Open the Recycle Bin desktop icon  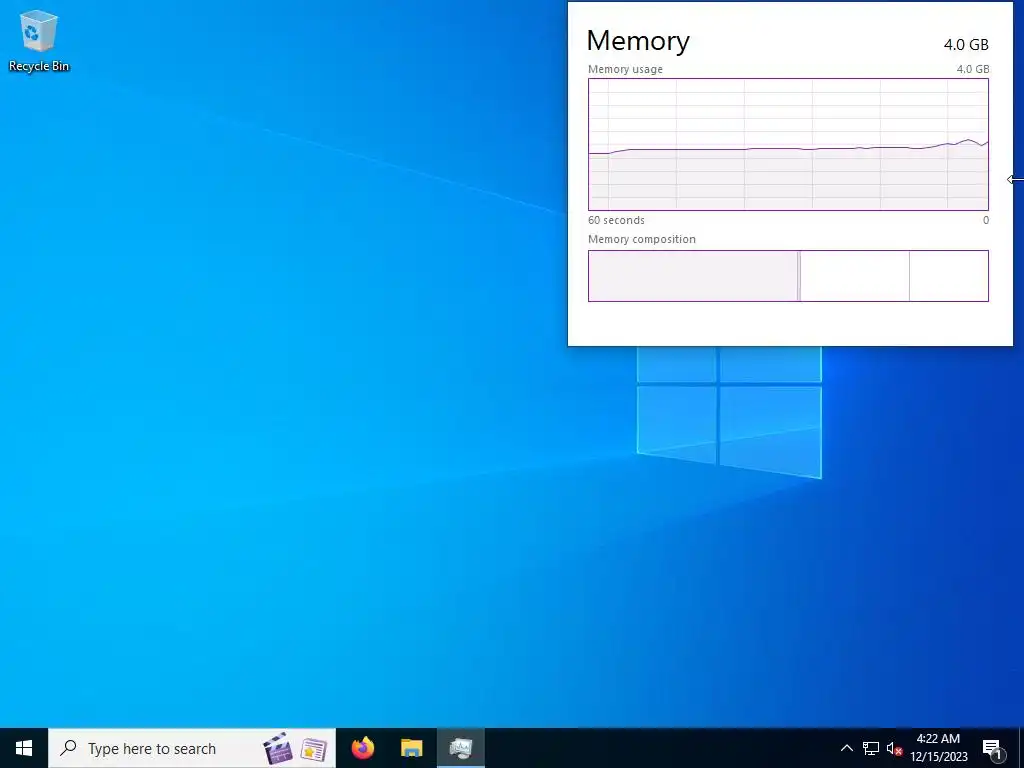click(39, 40)
